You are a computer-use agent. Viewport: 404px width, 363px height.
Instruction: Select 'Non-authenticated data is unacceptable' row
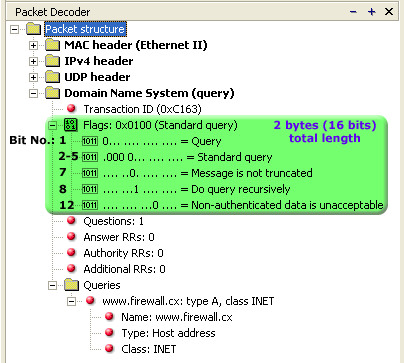click(243, 205)
